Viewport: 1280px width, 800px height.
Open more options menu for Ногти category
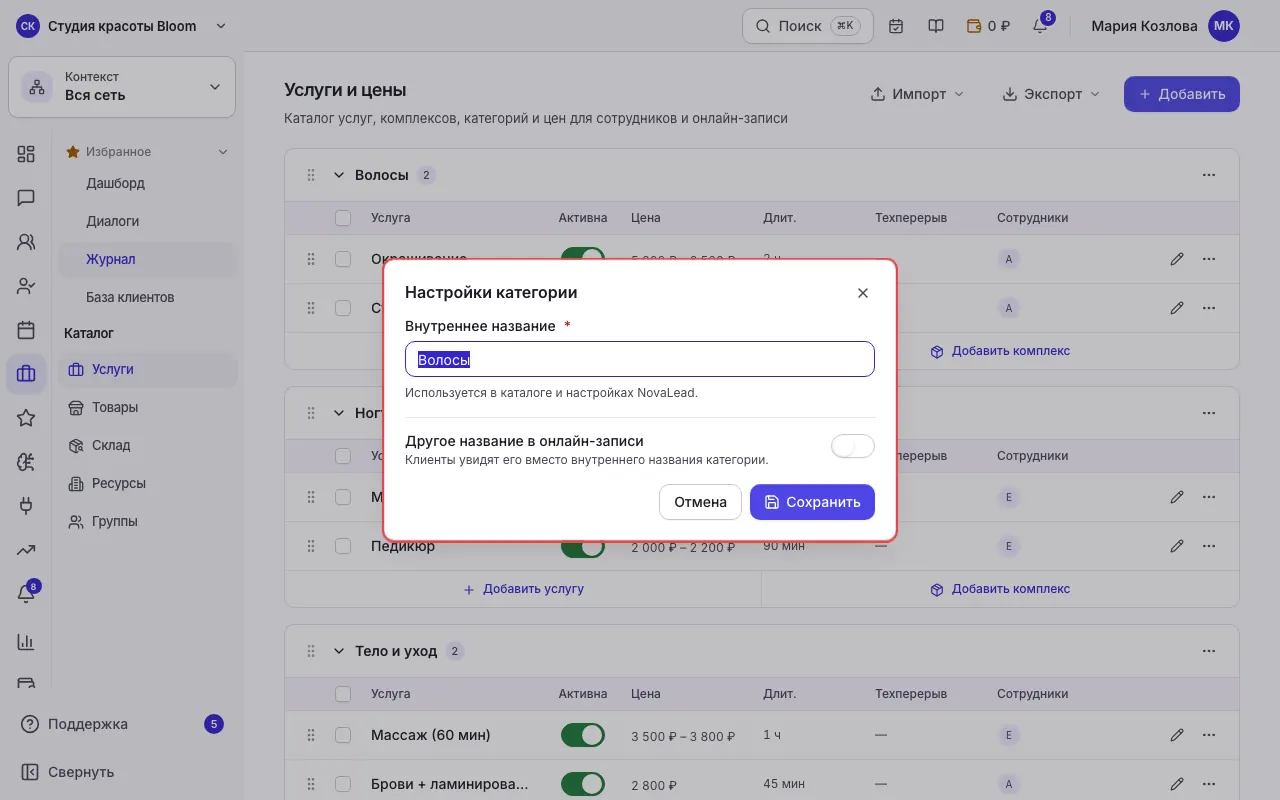pyautogui.click(x=1209, y=413)
